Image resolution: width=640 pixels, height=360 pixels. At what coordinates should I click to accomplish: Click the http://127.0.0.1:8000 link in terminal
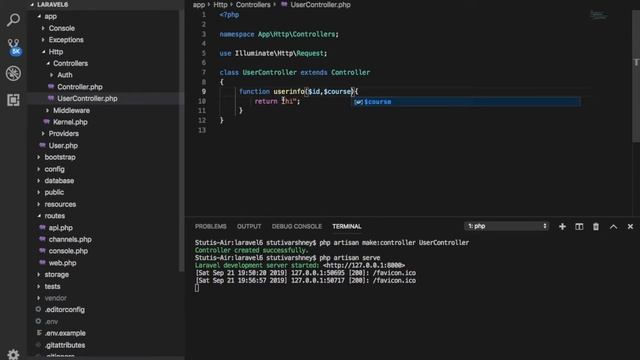point(364,265)
